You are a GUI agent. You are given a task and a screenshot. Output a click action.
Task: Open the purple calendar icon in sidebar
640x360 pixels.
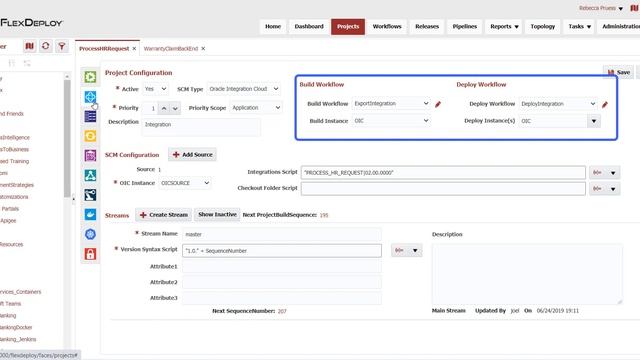click(90, 156)
